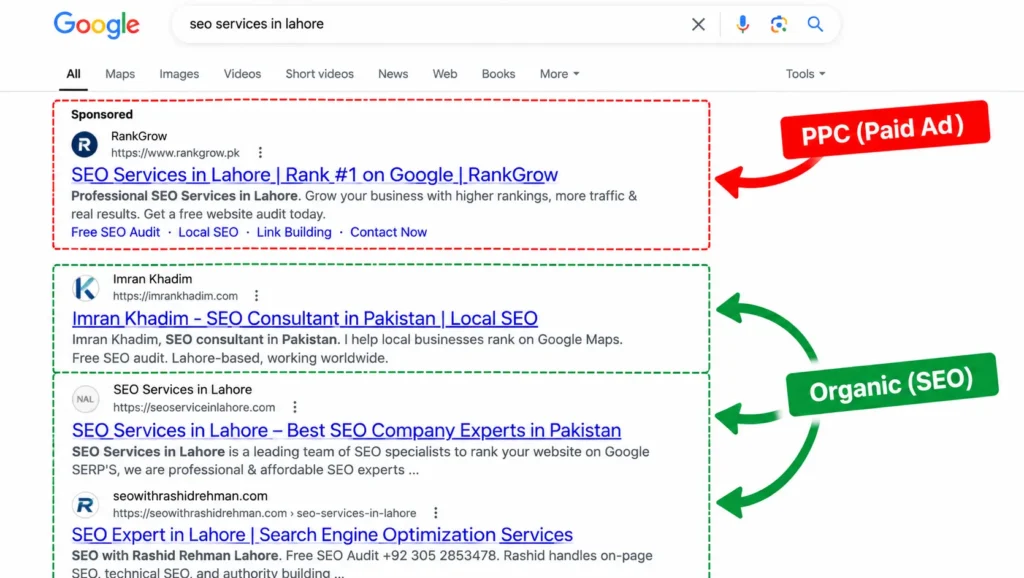This screenshot has width=1024, height=578.
Task: Click the Imran Khadim K favicon
Action: pyautogui.click(x=86, y=288)
